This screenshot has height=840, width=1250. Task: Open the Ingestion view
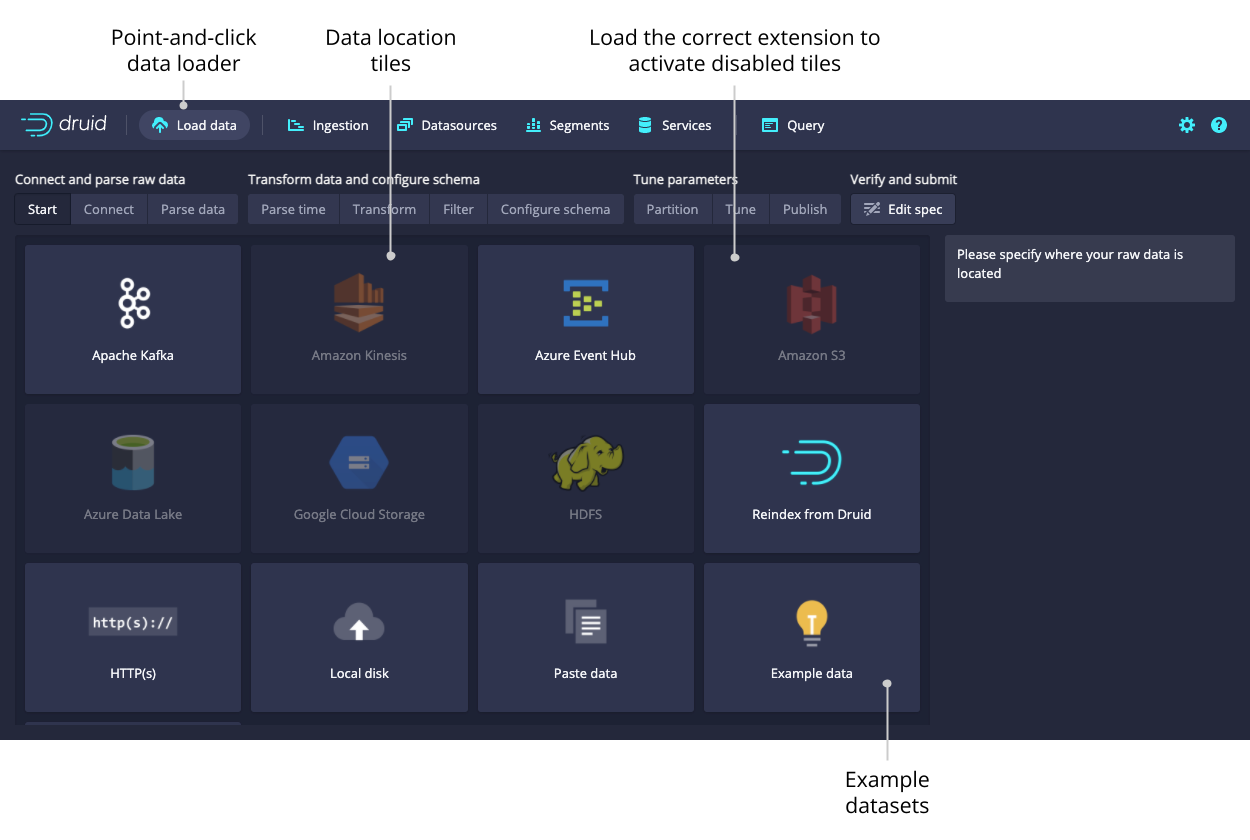pos(328,125)
